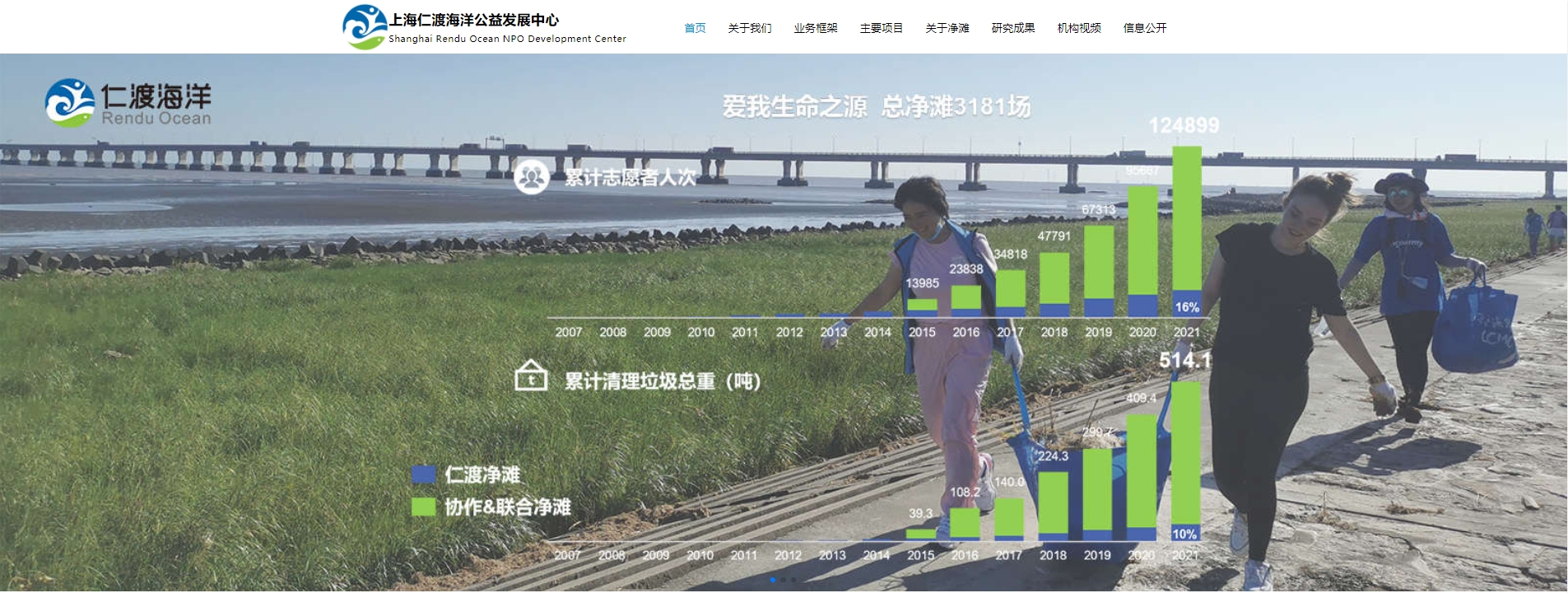Image resolution: width=1568 pixels, height=593 pixels.
Task: Open the 信息公开 disclosure page
Action: 1144,28
